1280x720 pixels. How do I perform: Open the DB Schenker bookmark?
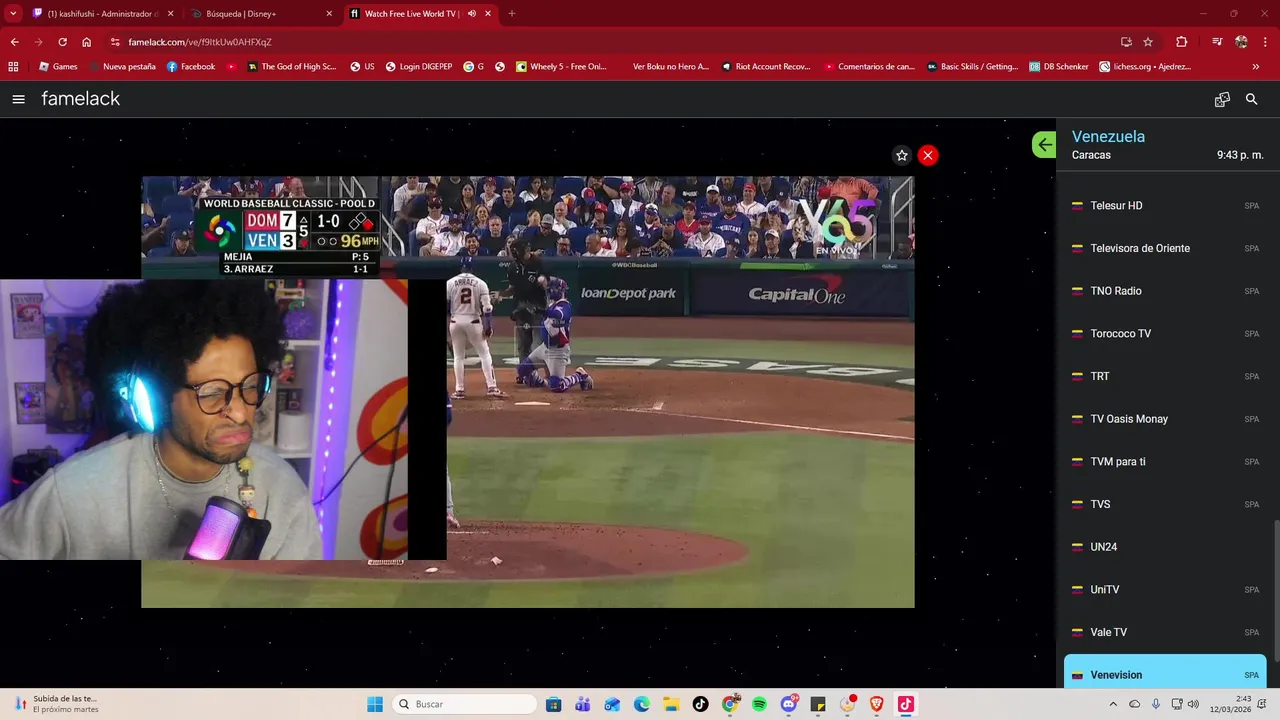[1059, 67]
